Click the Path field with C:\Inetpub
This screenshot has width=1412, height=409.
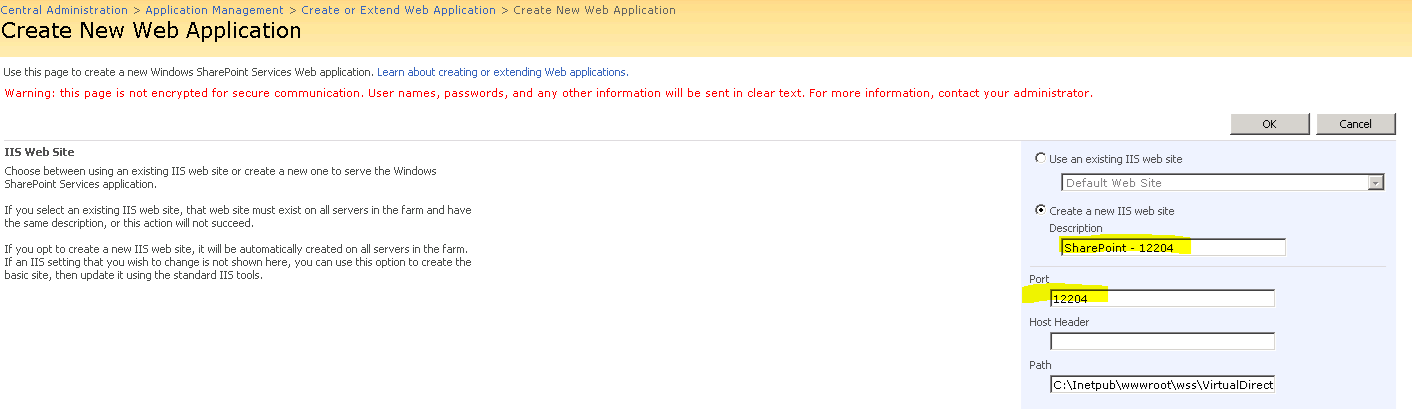[1162, 384]
